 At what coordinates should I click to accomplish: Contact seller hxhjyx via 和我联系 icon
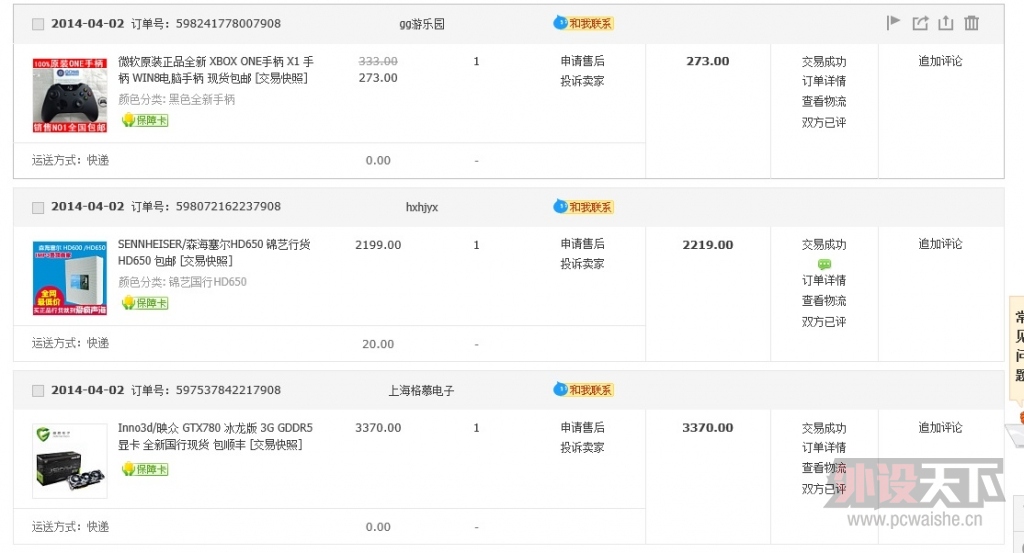(583, 207)
